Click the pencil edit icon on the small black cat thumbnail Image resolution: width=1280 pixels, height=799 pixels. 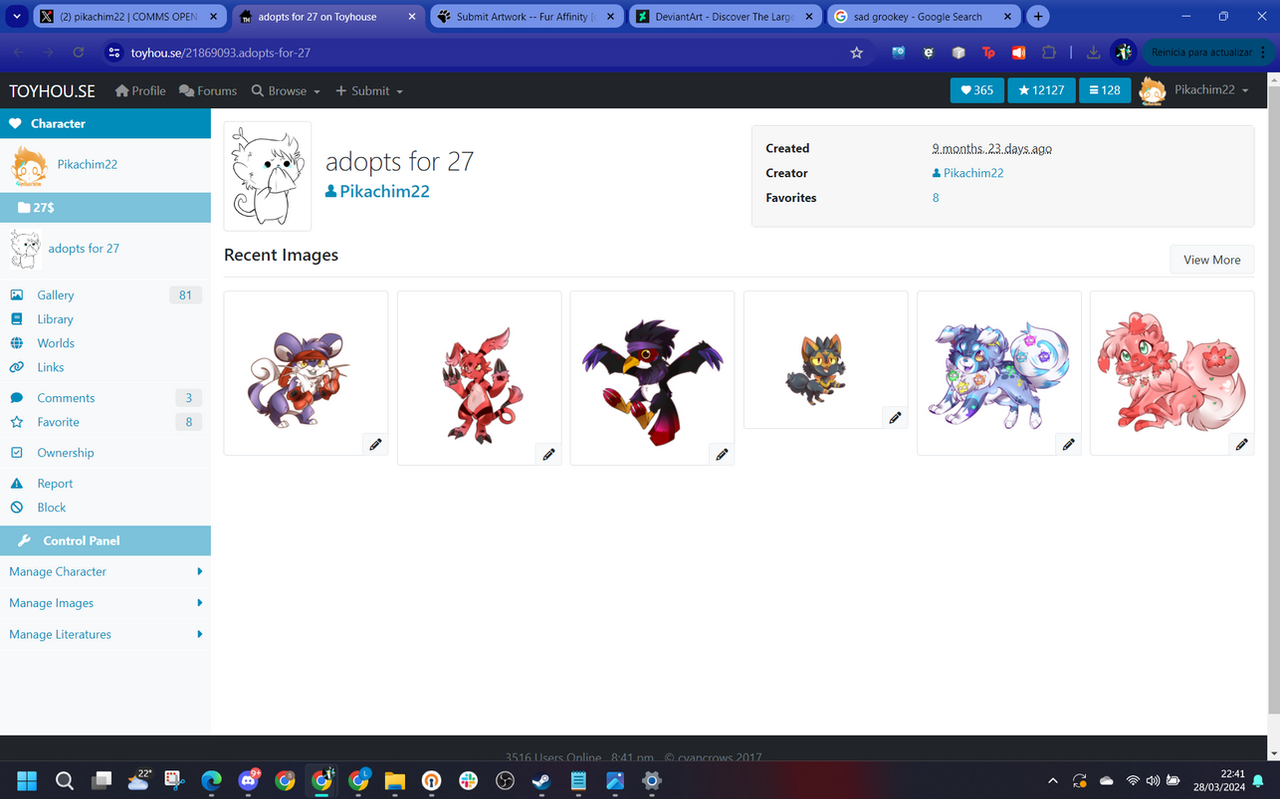click(x=895, y=417)
